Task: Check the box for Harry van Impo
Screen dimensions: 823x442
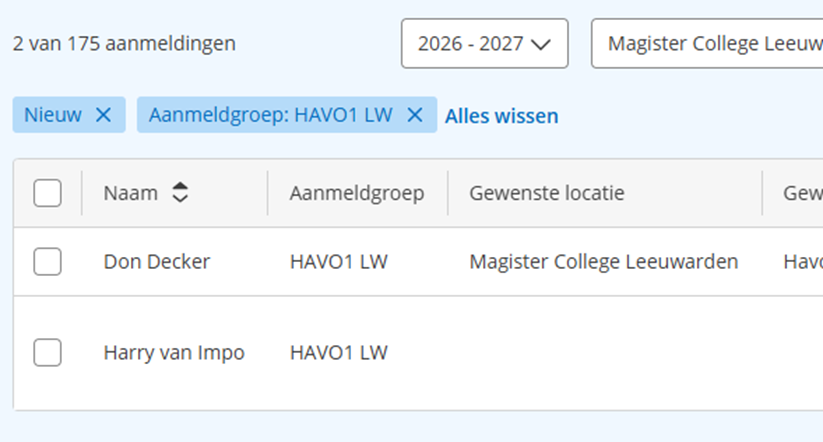Action: click(47, 352)
